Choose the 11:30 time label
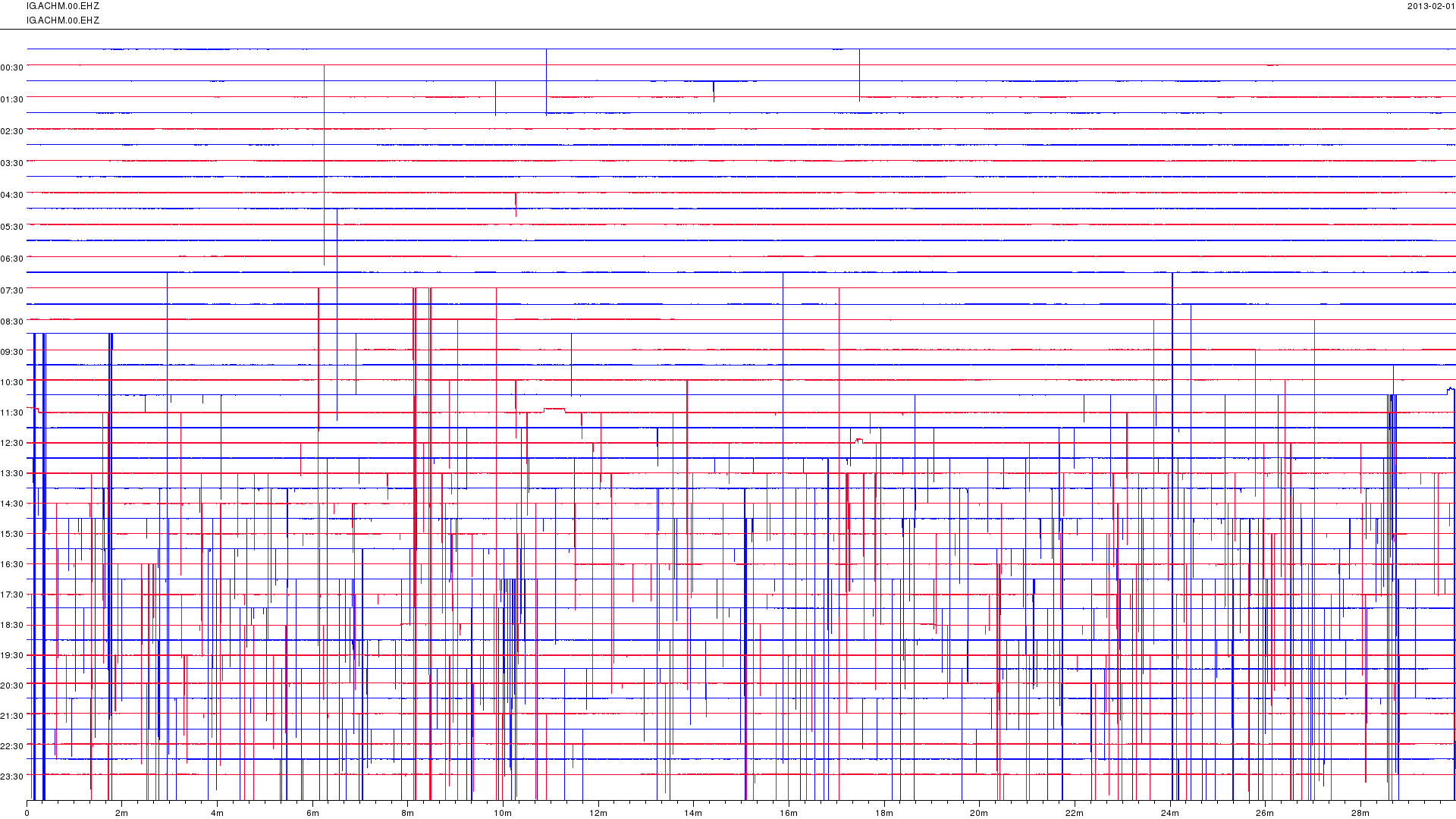 (x=12, y=413)
